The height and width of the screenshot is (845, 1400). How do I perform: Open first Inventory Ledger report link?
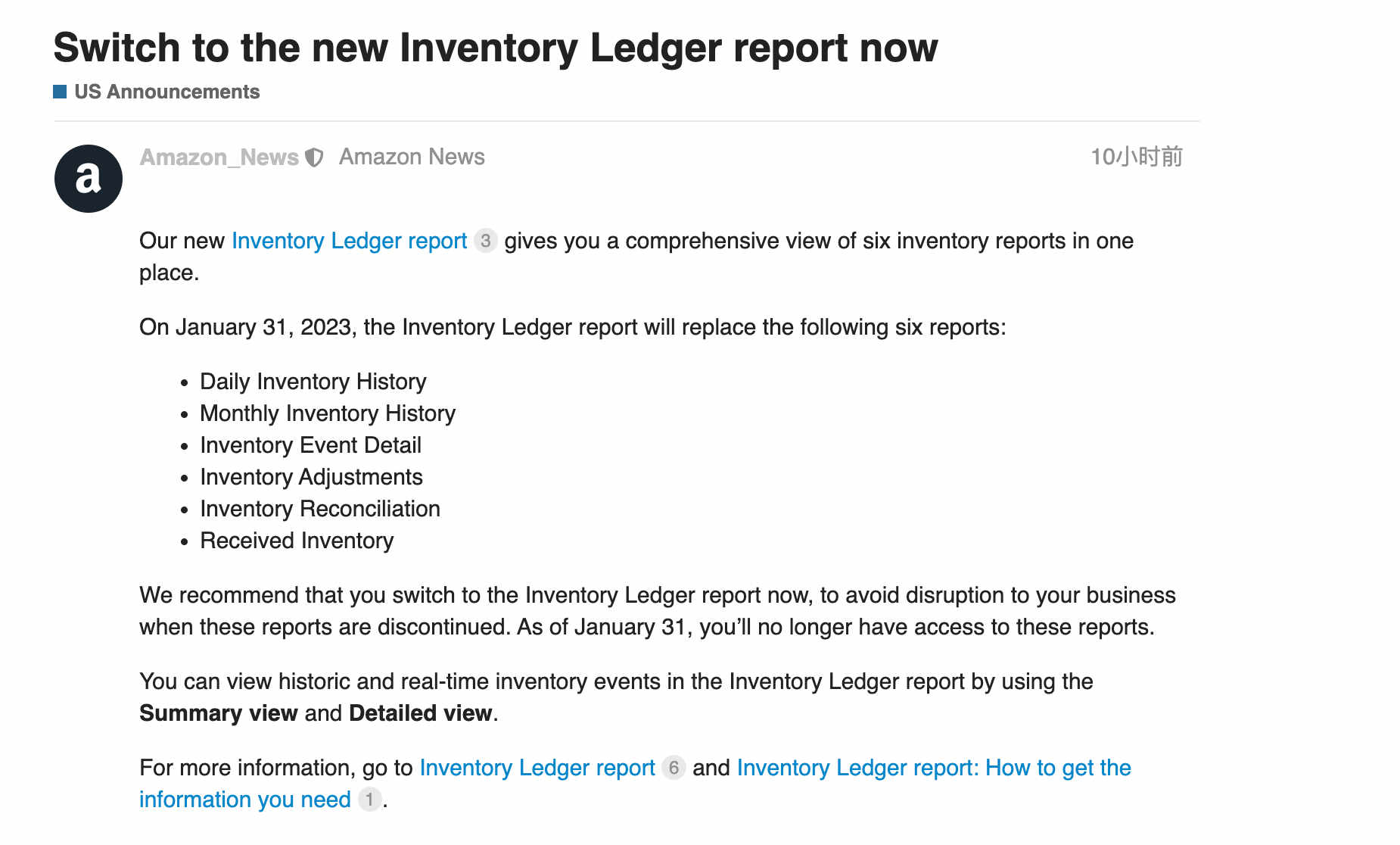point(350,241)
